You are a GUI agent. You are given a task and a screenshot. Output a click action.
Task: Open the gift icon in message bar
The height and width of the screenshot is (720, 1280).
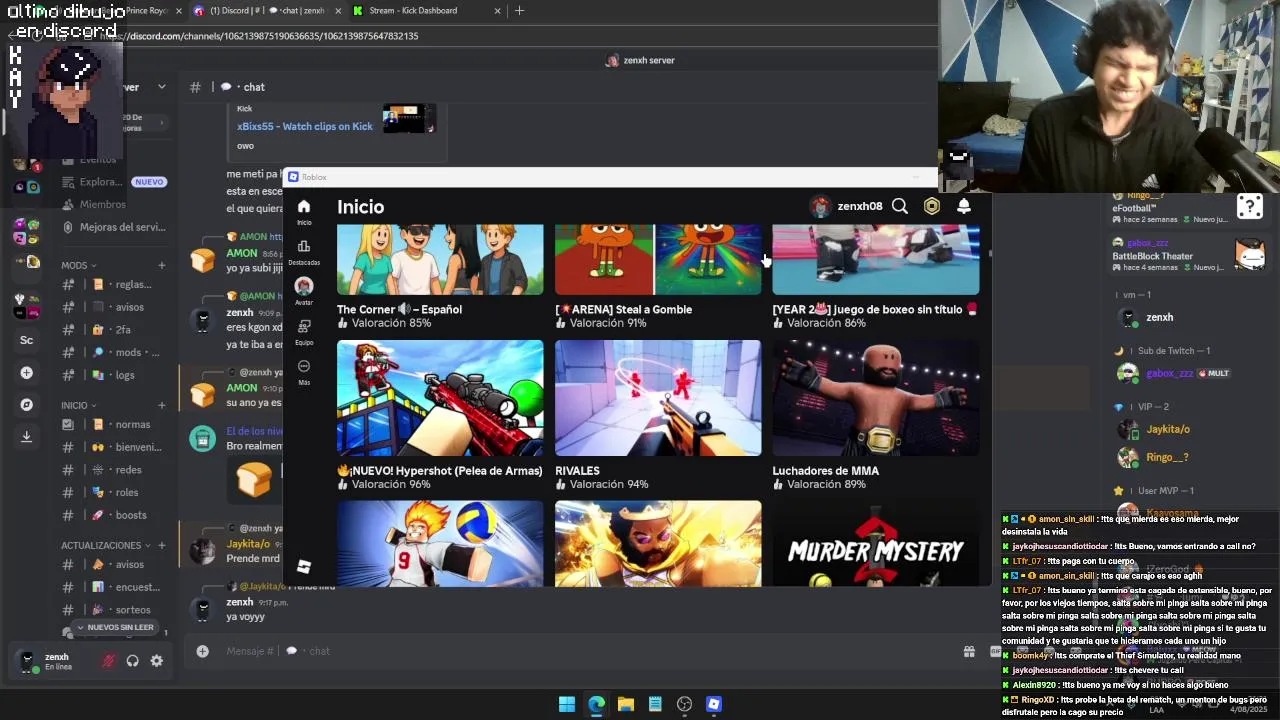[969, 651]
